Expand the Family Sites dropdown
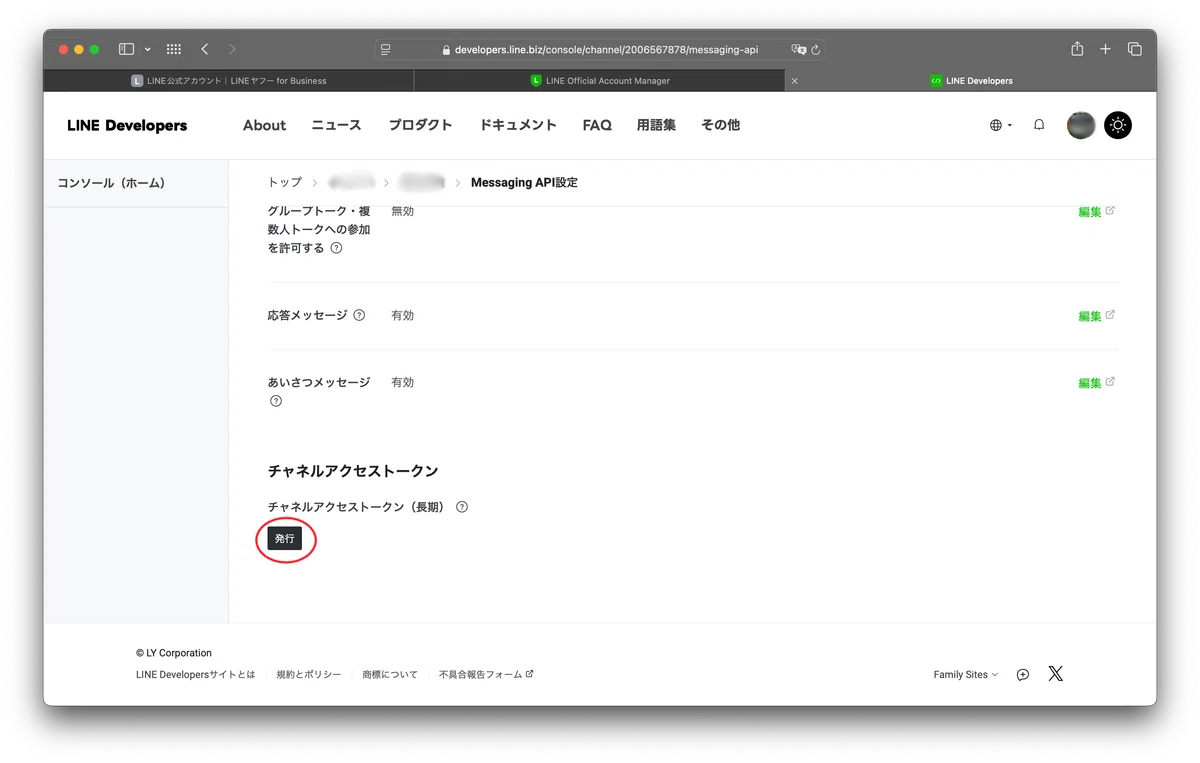Image resolution: width=1200 pixels, height=763 pixels. [x=965, y=675]
